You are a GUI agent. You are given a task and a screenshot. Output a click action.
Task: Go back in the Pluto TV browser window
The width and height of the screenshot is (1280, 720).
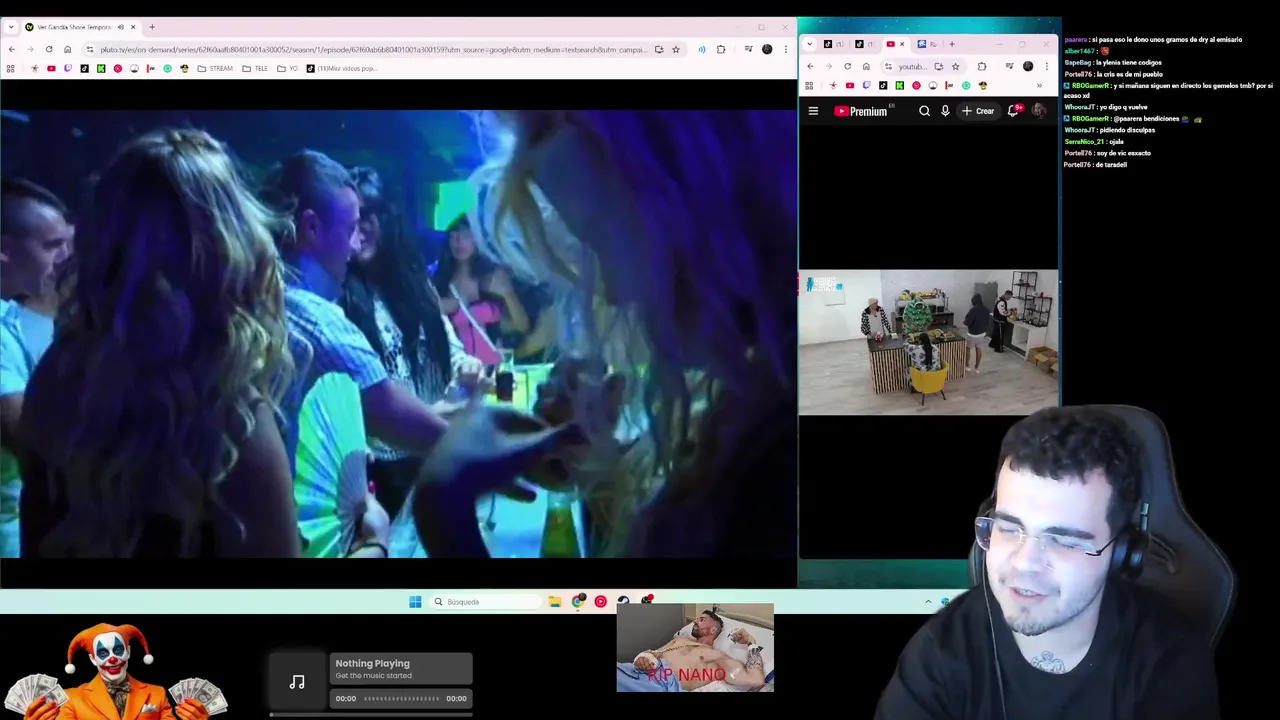pyautogui.click(x=11, y=49)
